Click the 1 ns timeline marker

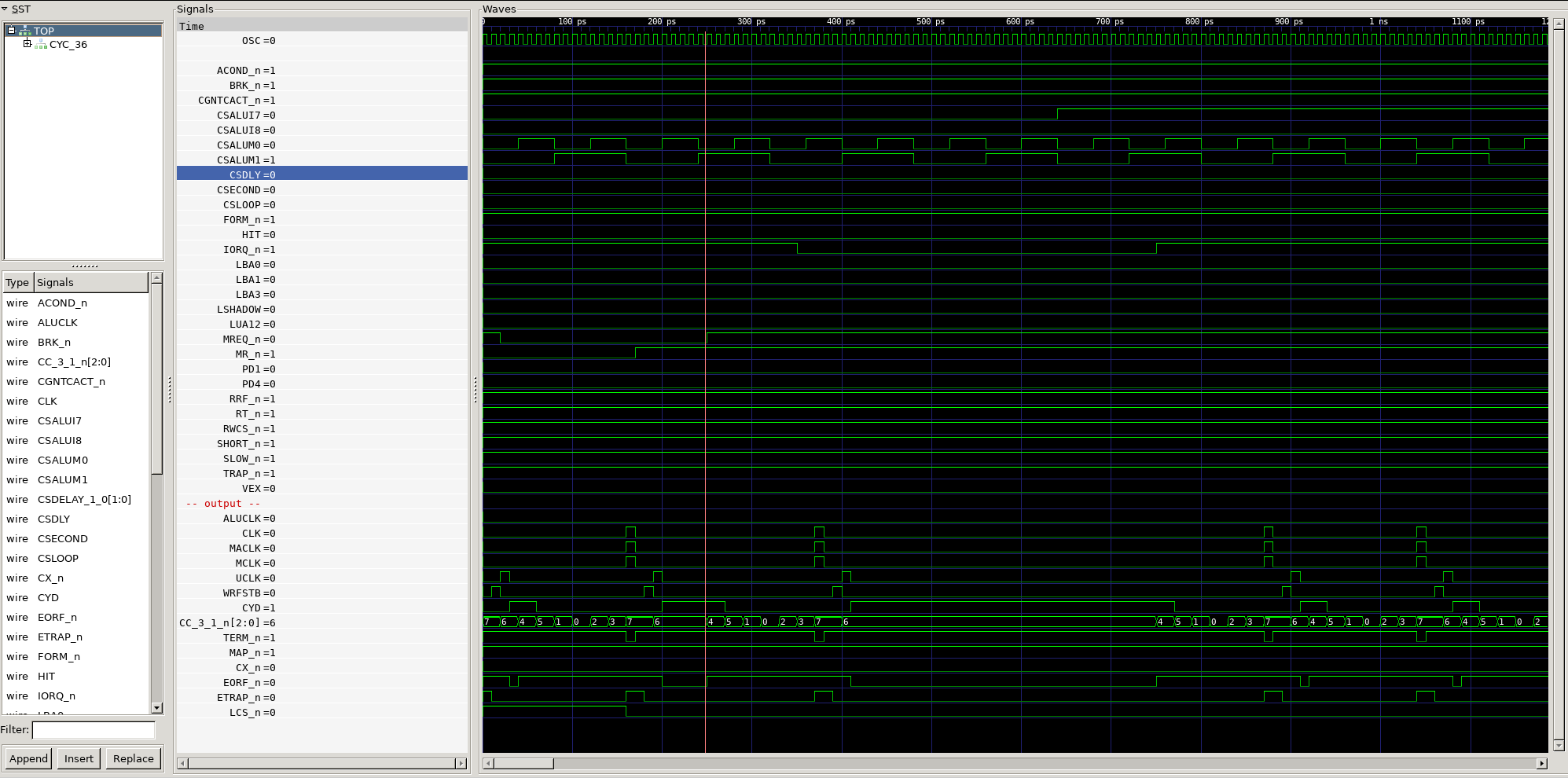coord(1379,21)
